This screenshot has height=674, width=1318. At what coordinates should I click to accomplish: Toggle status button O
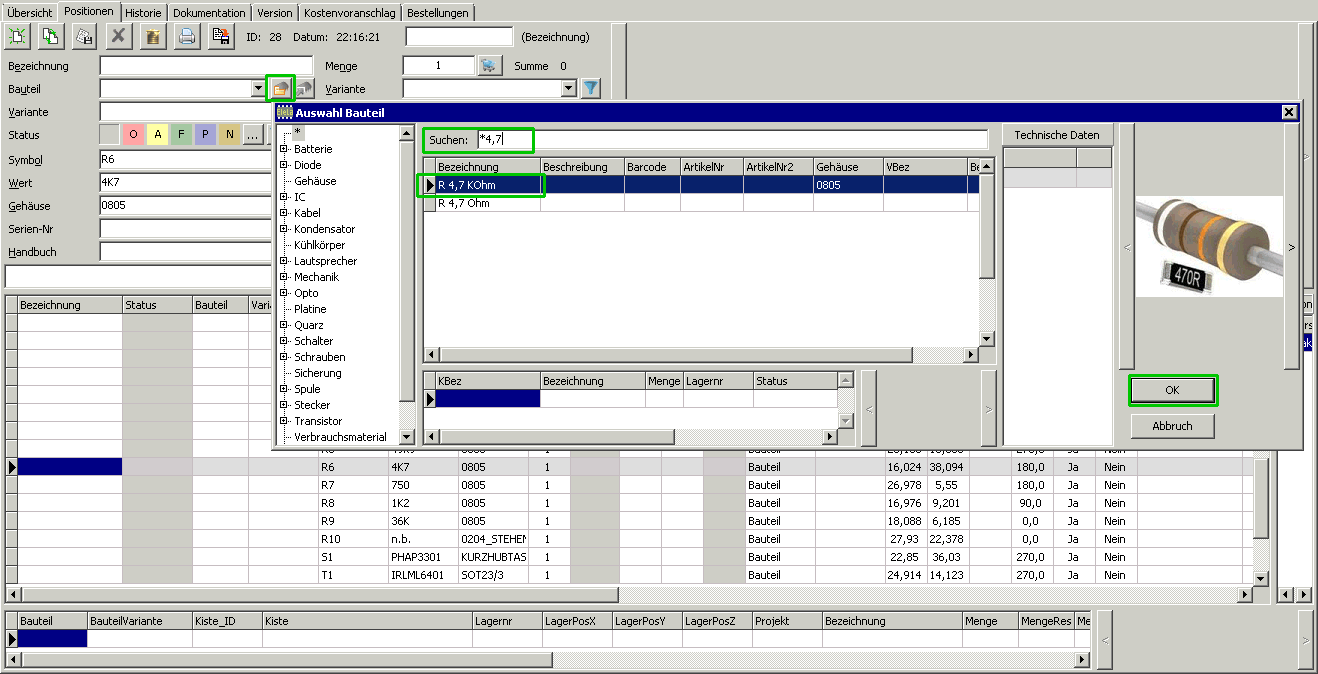[133, 135]
